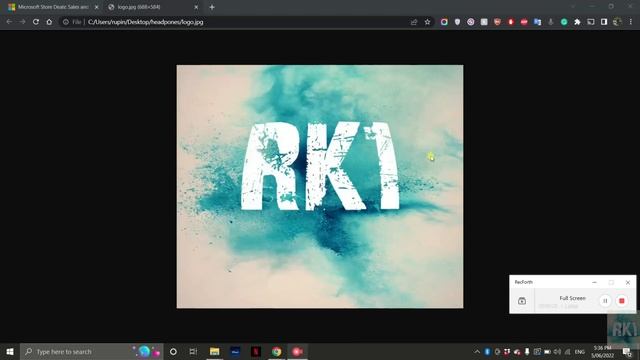Click the Type here to search box
640x360 pixels.
tap(92, 351)
